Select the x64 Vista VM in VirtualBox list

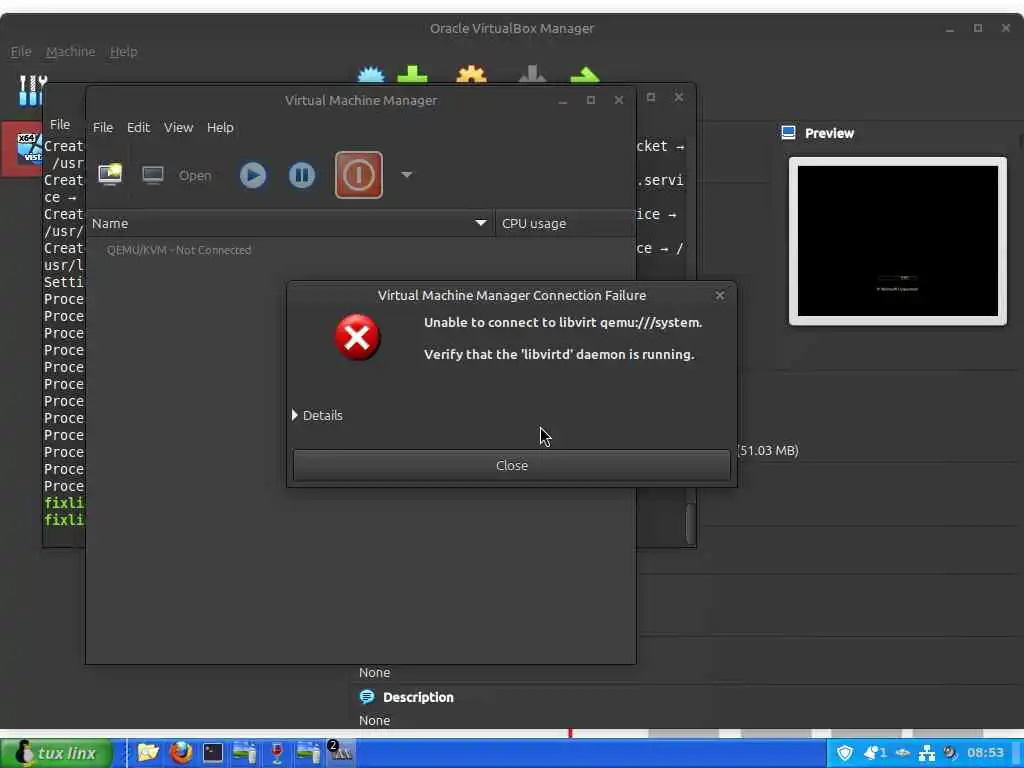[x=22, y=149]
